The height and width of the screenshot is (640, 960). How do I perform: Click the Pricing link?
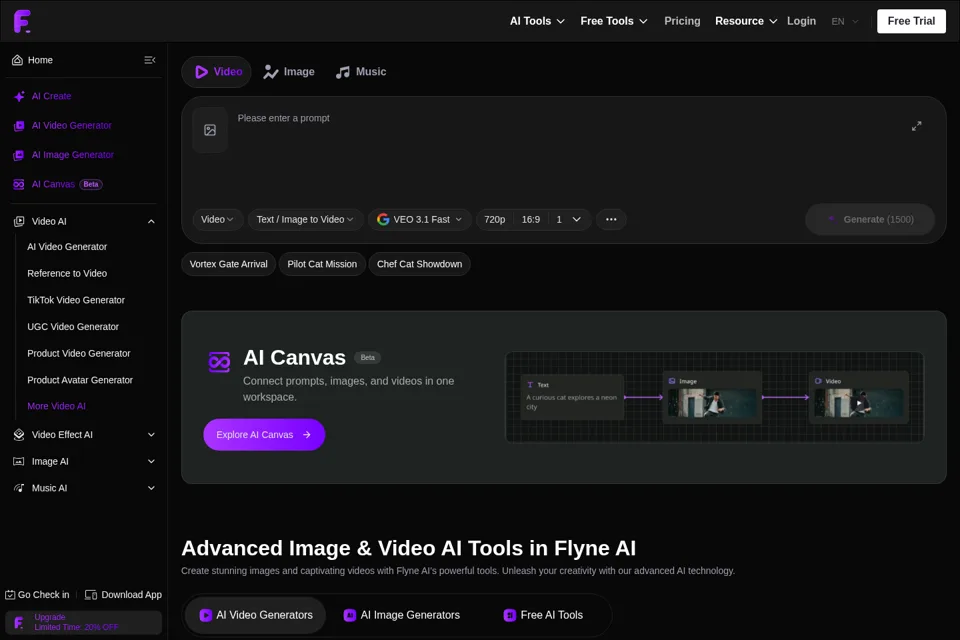coord(682,21)
